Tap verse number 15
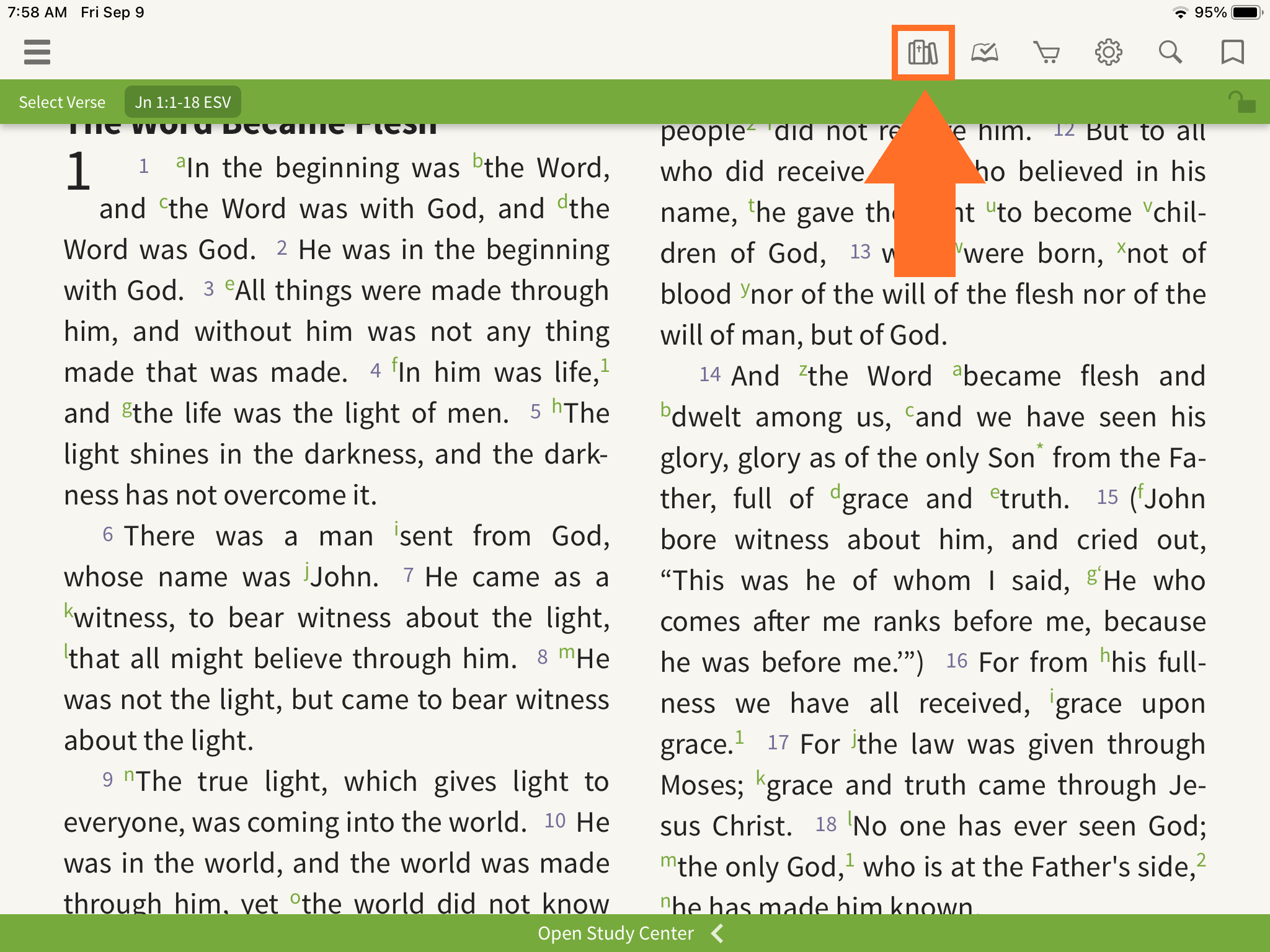 (x=1108, y=497)
